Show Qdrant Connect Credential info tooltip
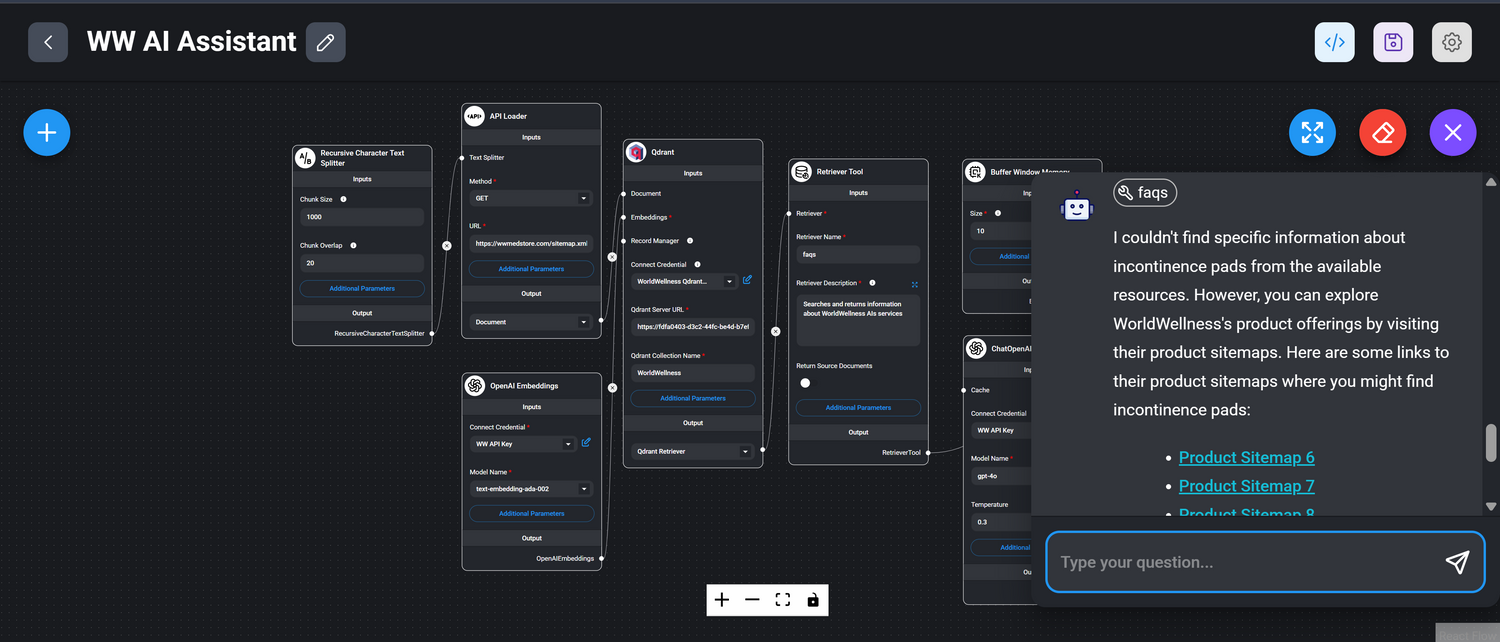 point(697,265)
